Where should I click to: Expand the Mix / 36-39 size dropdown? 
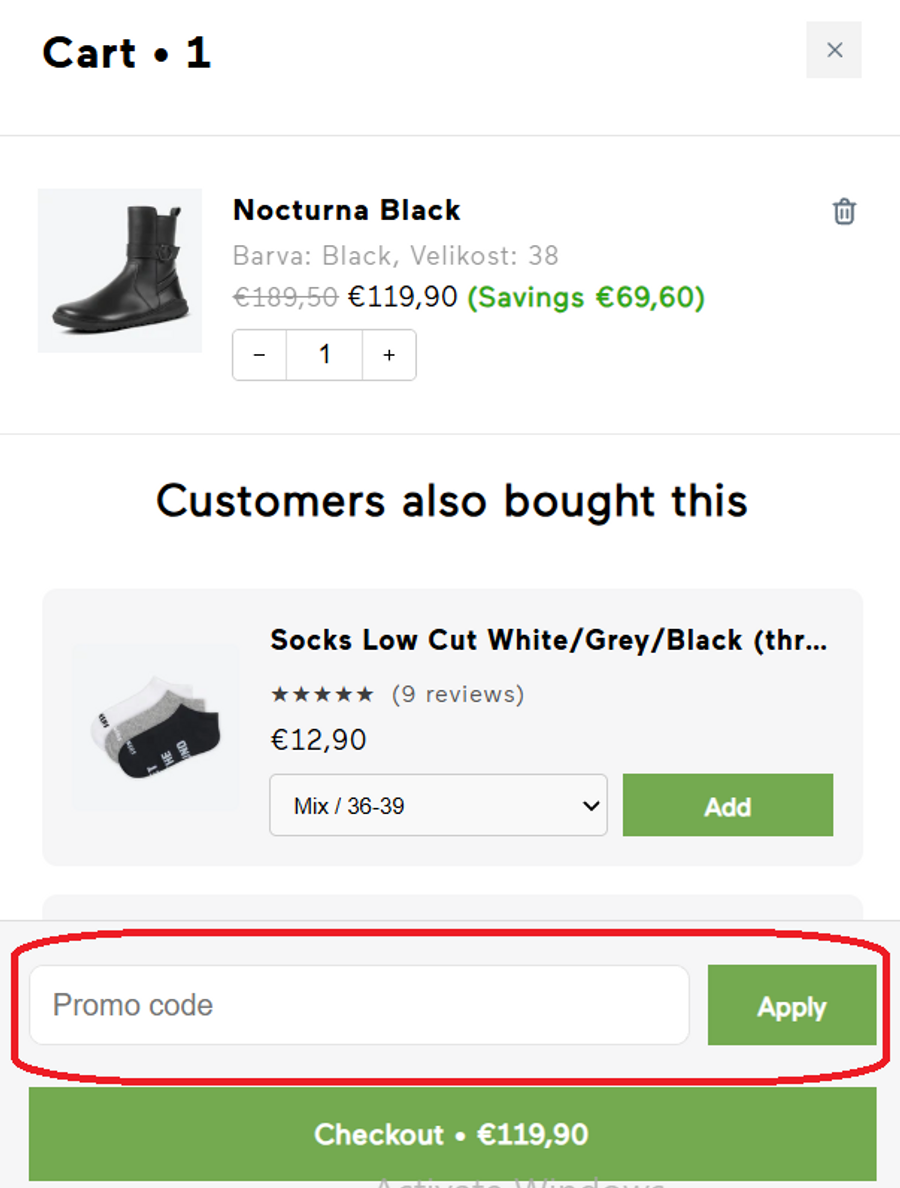(x=438, y=805)
